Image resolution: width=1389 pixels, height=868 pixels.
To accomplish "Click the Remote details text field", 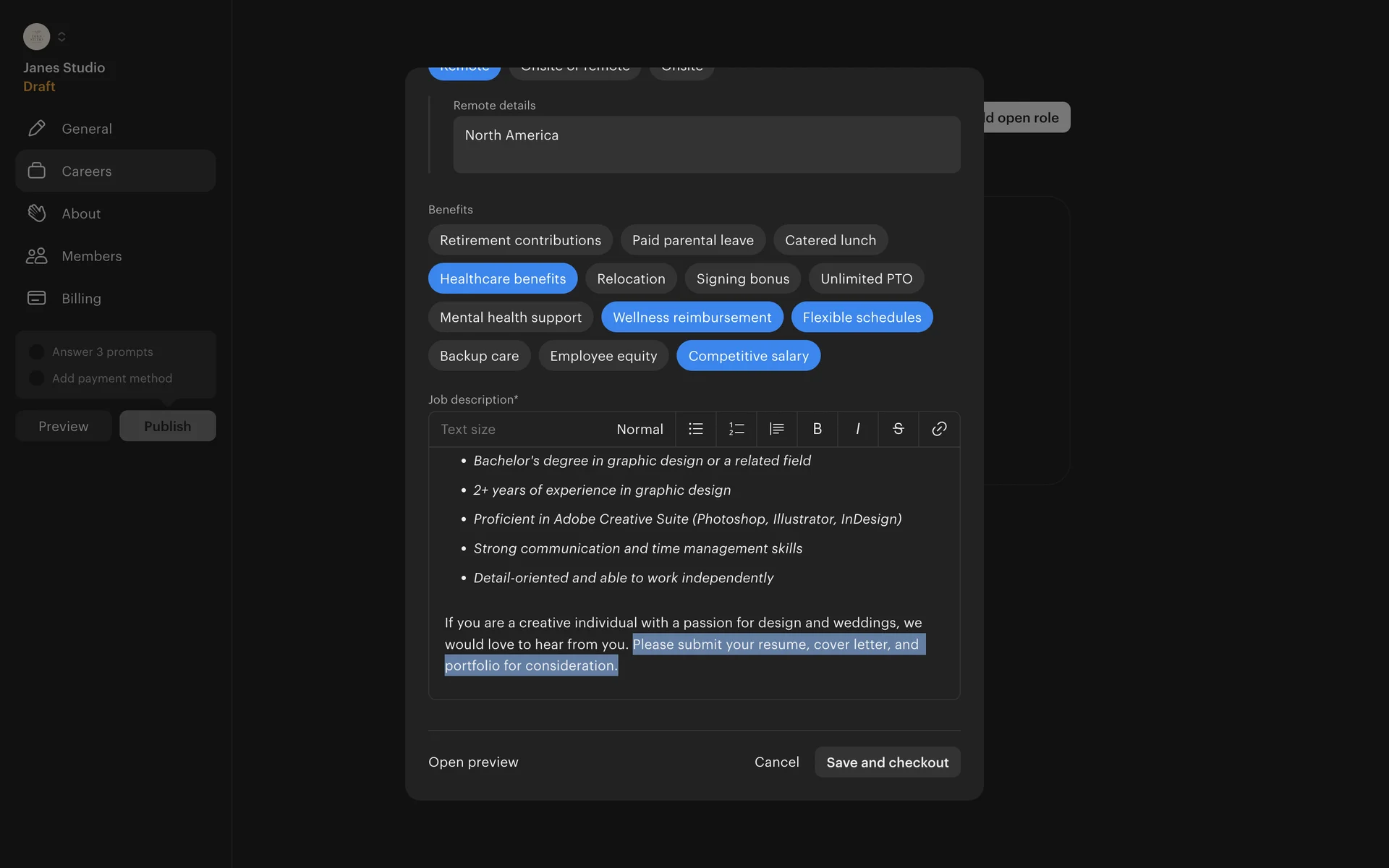I will (706, 145).
